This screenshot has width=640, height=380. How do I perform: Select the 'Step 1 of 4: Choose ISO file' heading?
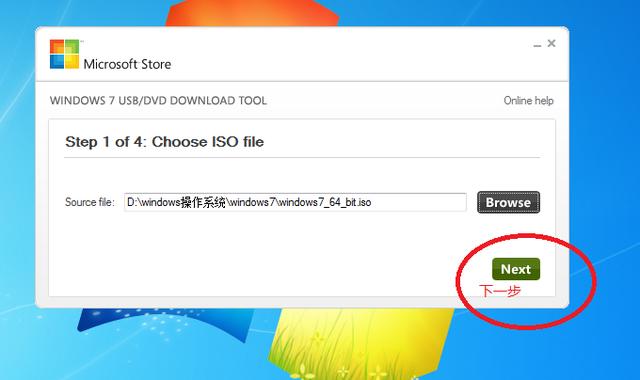point(164,142)
